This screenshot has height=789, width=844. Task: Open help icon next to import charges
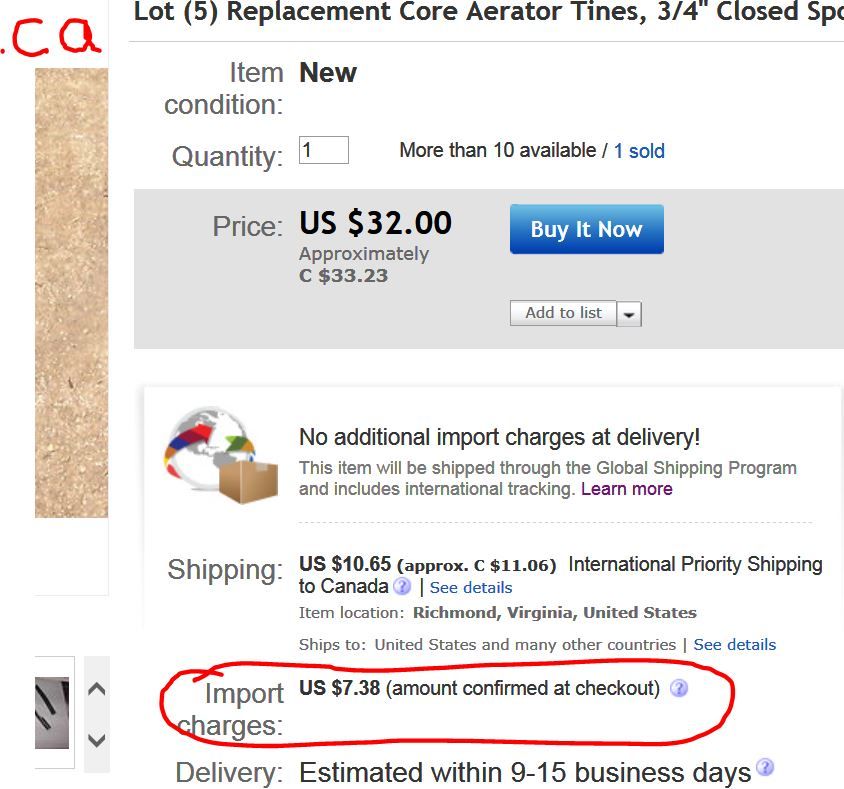(x=679, y=688)
